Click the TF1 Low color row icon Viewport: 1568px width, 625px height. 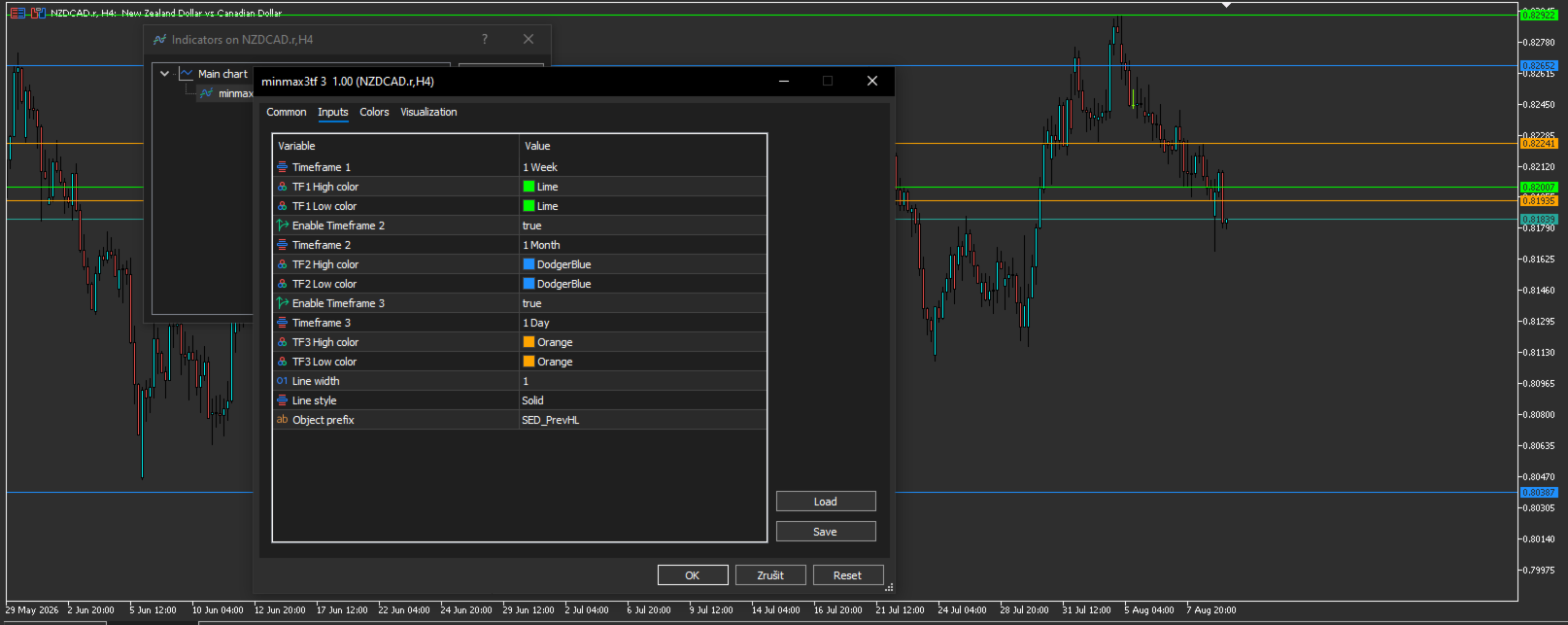click(283, 206)
